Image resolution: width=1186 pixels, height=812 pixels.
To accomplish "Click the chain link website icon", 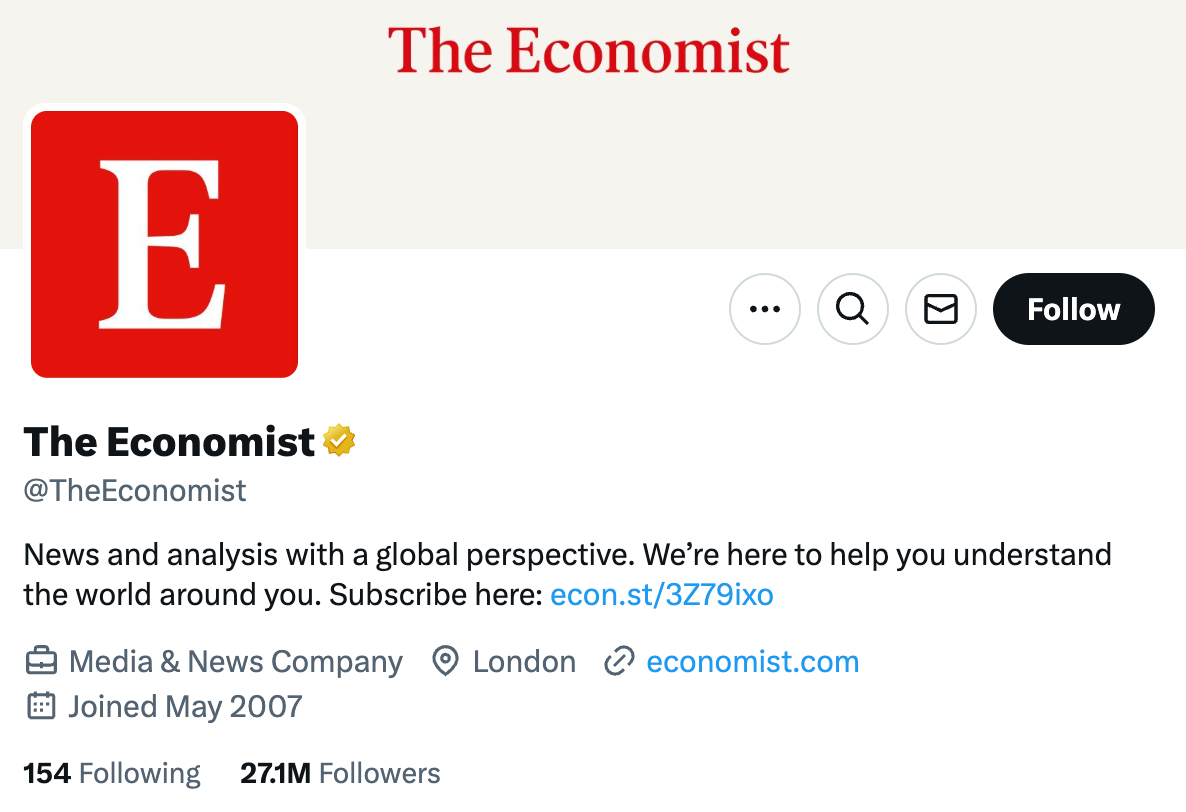I will tap(621, 661).
